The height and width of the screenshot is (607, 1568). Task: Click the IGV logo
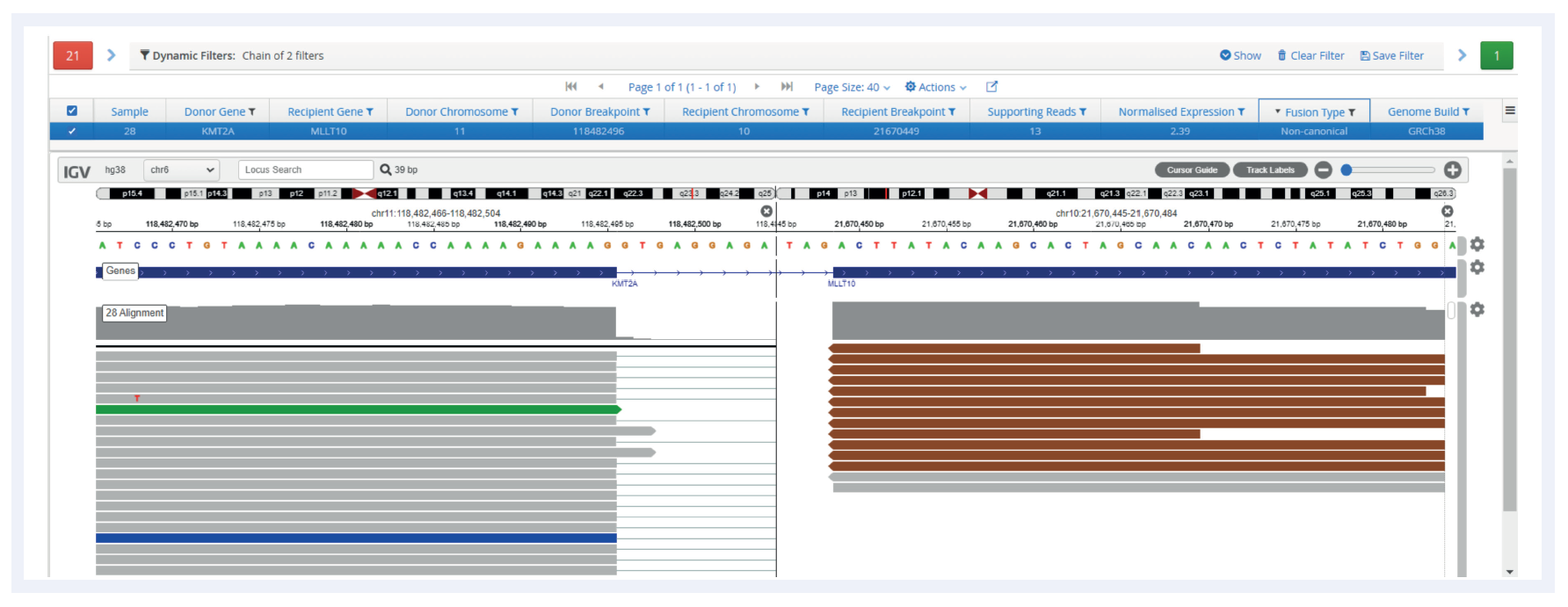click(76, 171)
